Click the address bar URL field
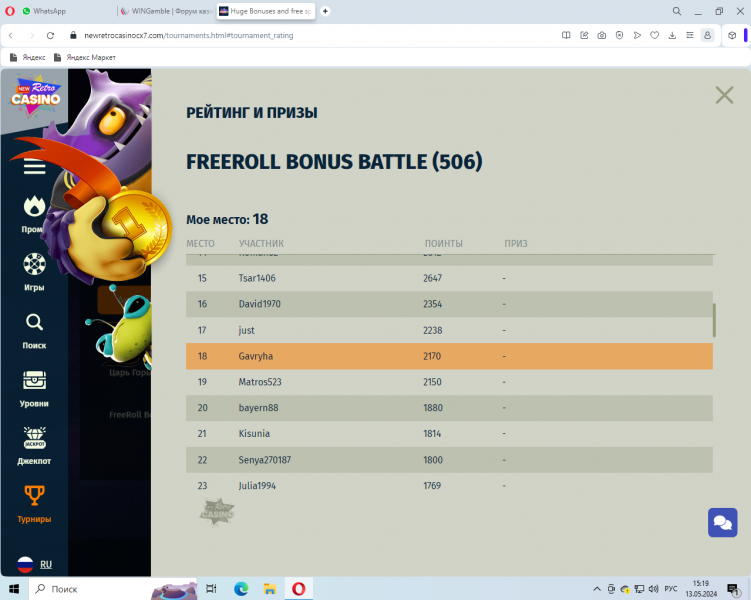This screenshot has width=751, height=600. 300,35
